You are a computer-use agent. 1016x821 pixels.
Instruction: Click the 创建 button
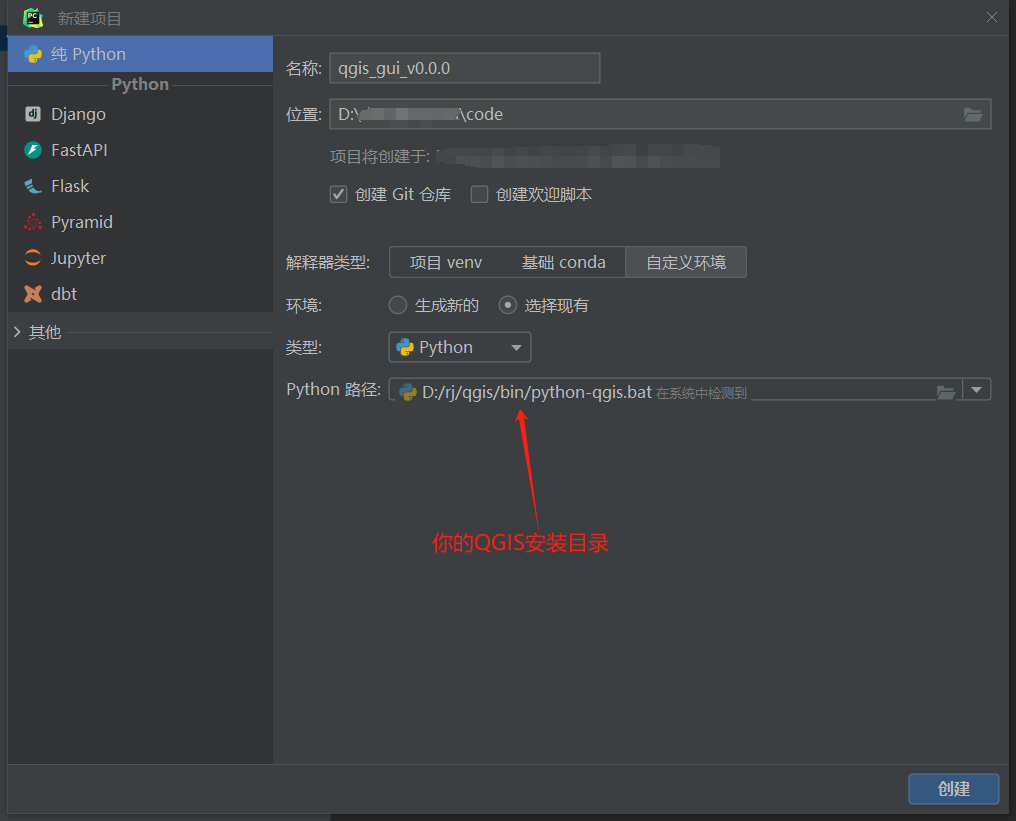point(953,789)
